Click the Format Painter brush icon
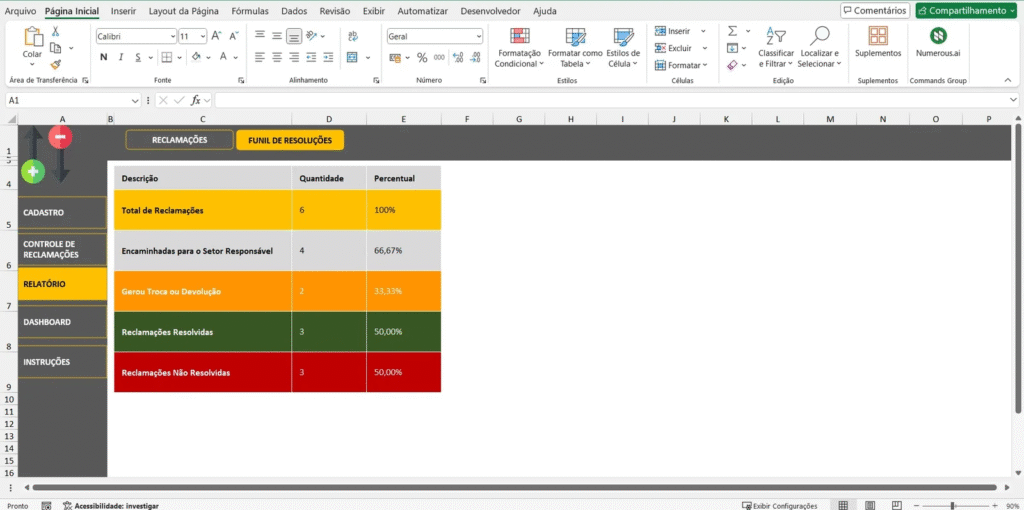Screen dimensions: 1024x510 pos(55,63)
